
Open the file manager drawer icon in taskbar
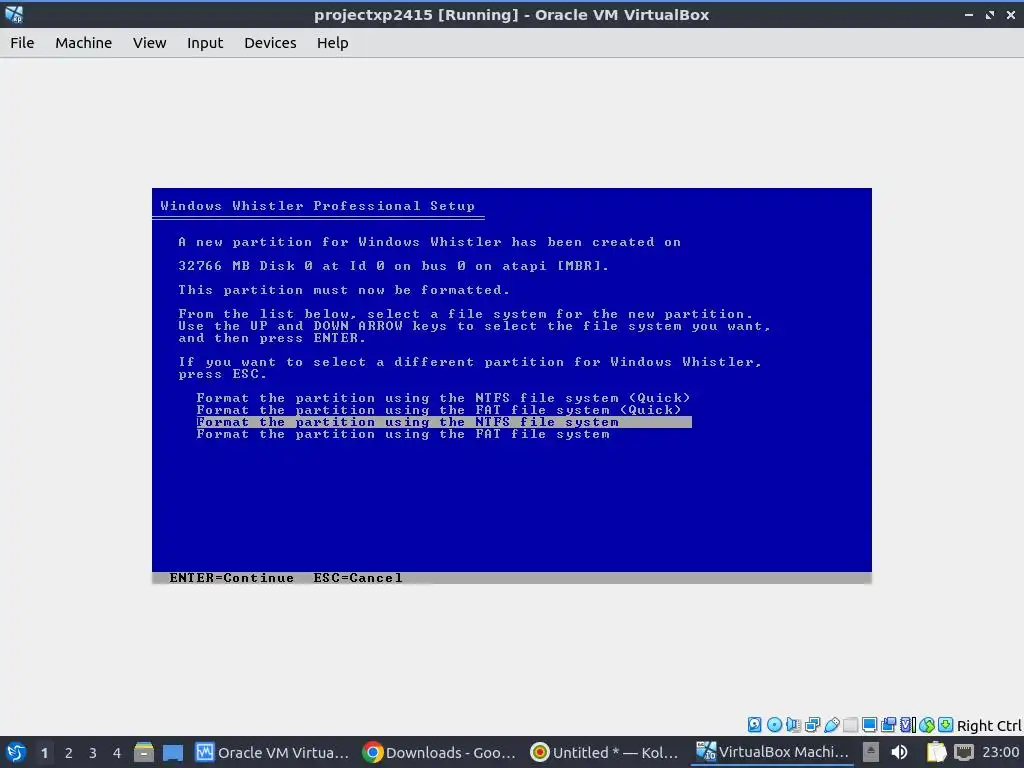click(x=144, y=752)
